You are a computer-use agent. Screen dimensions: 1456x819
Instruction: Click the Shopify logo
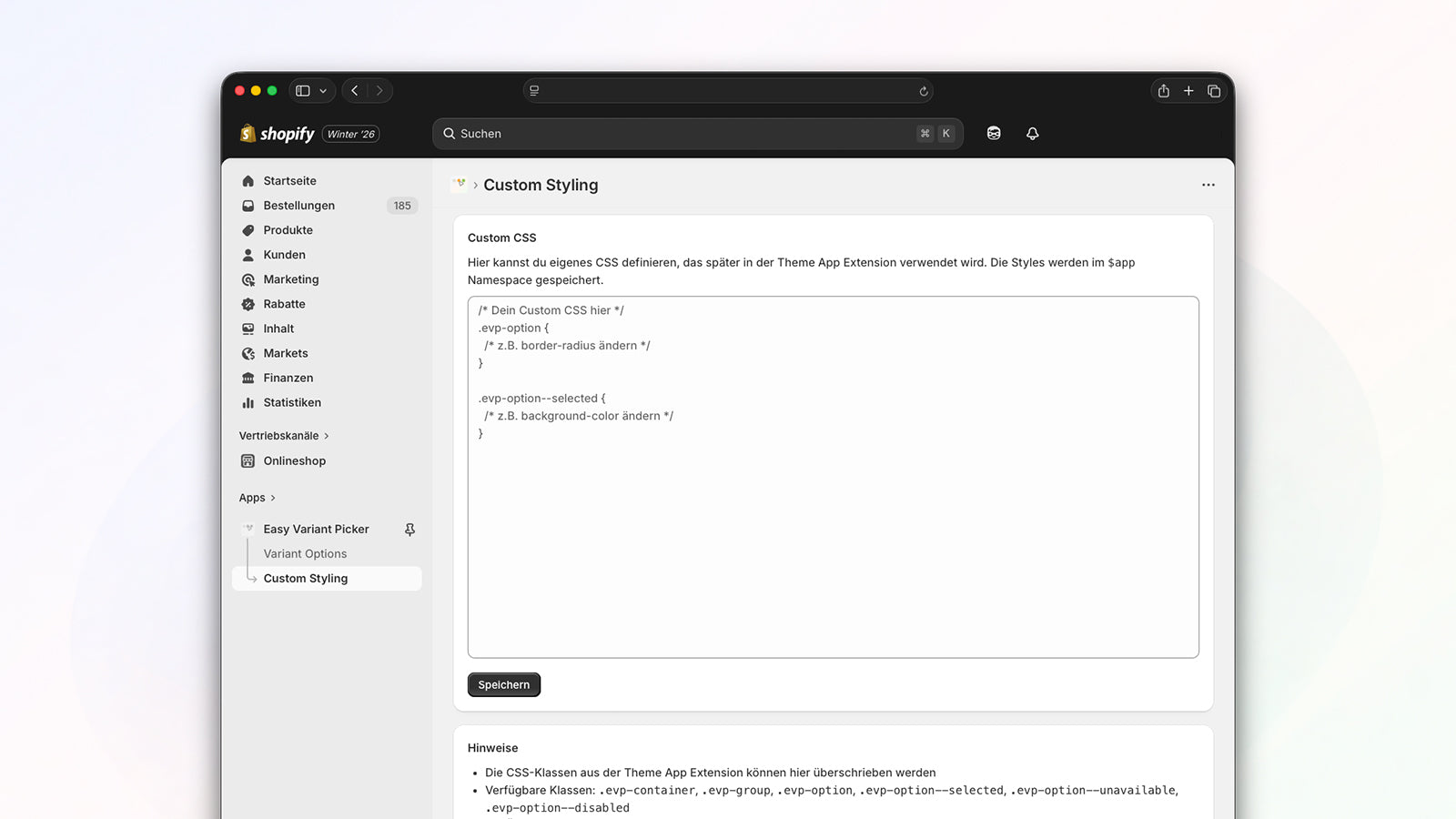click(277, 134)
